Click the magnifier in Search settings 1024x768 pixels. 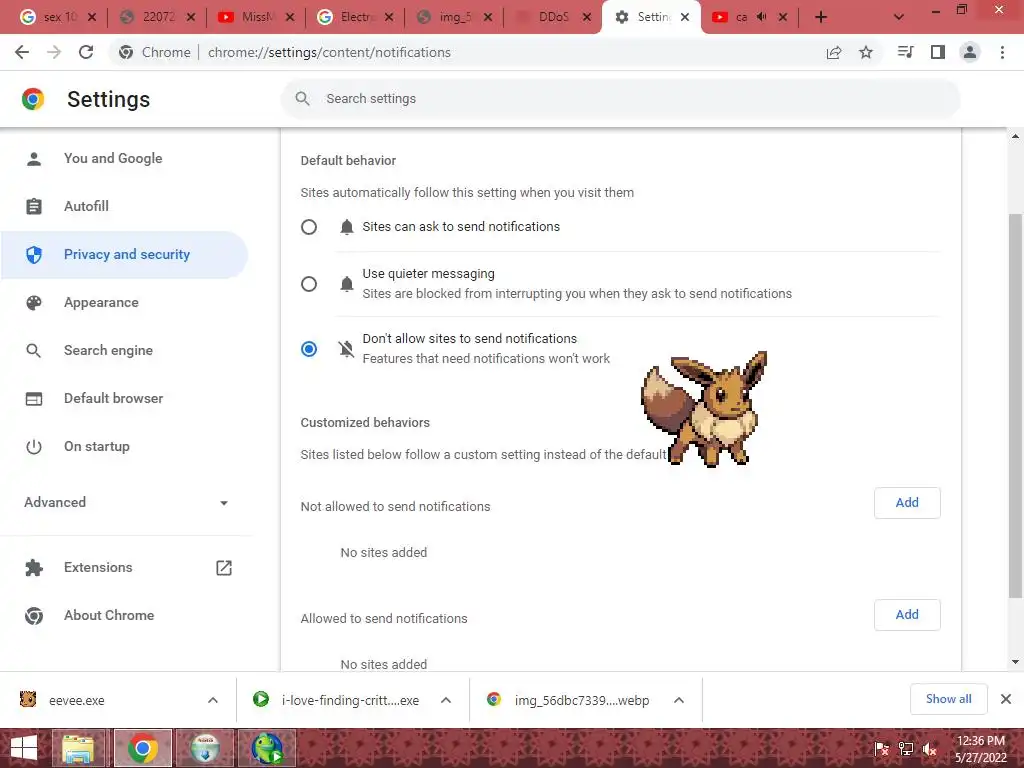[302, 99]
